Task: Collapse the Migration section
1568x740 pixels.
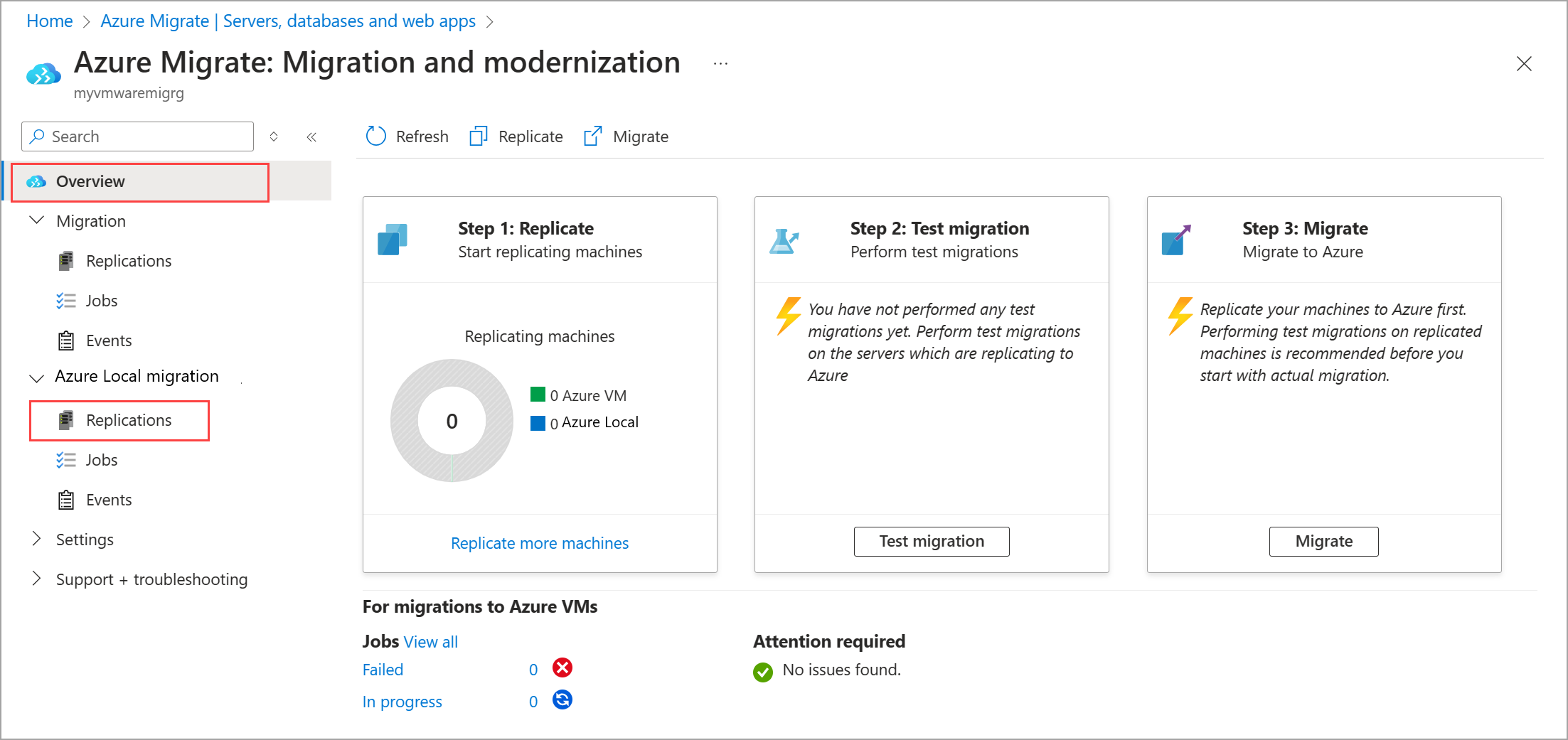Action: pyautogui.click(x=36, y=220)
